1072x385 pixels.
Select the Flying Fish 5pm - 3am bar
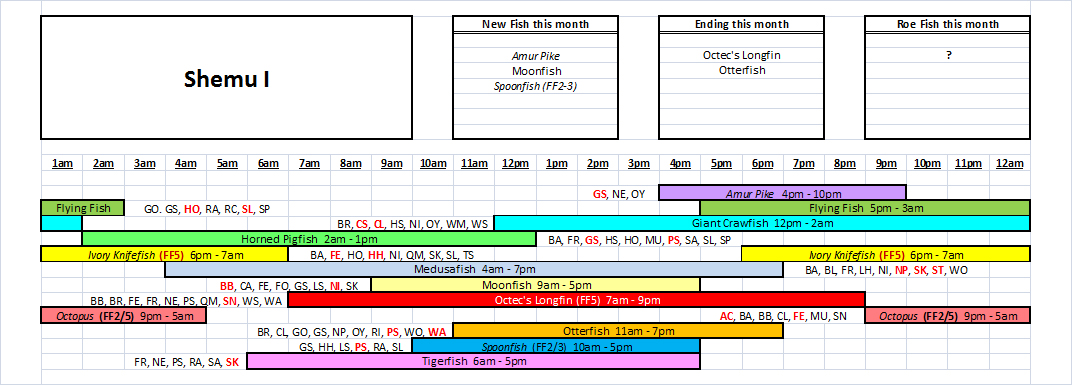click(865, 208)
